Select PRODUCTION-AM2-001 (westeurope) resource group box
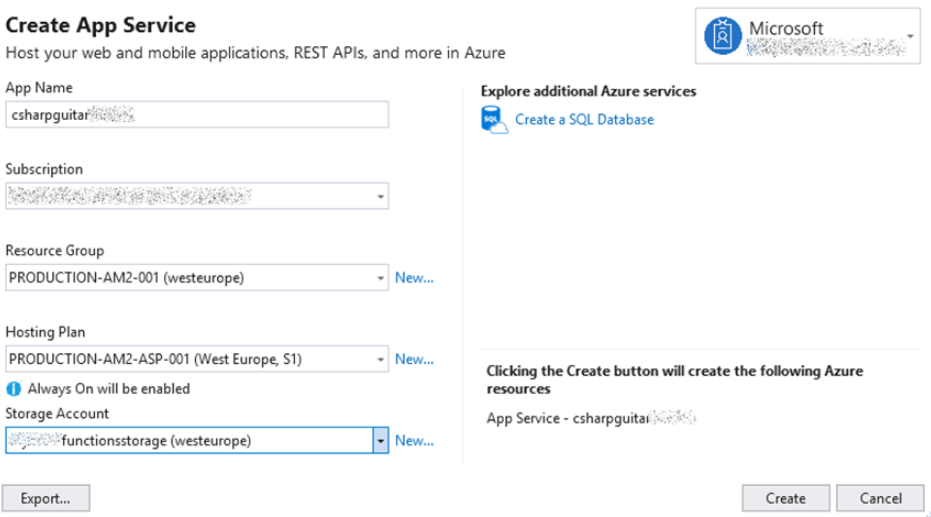Viewport: 931px width, 517px height. coord(197,278)
